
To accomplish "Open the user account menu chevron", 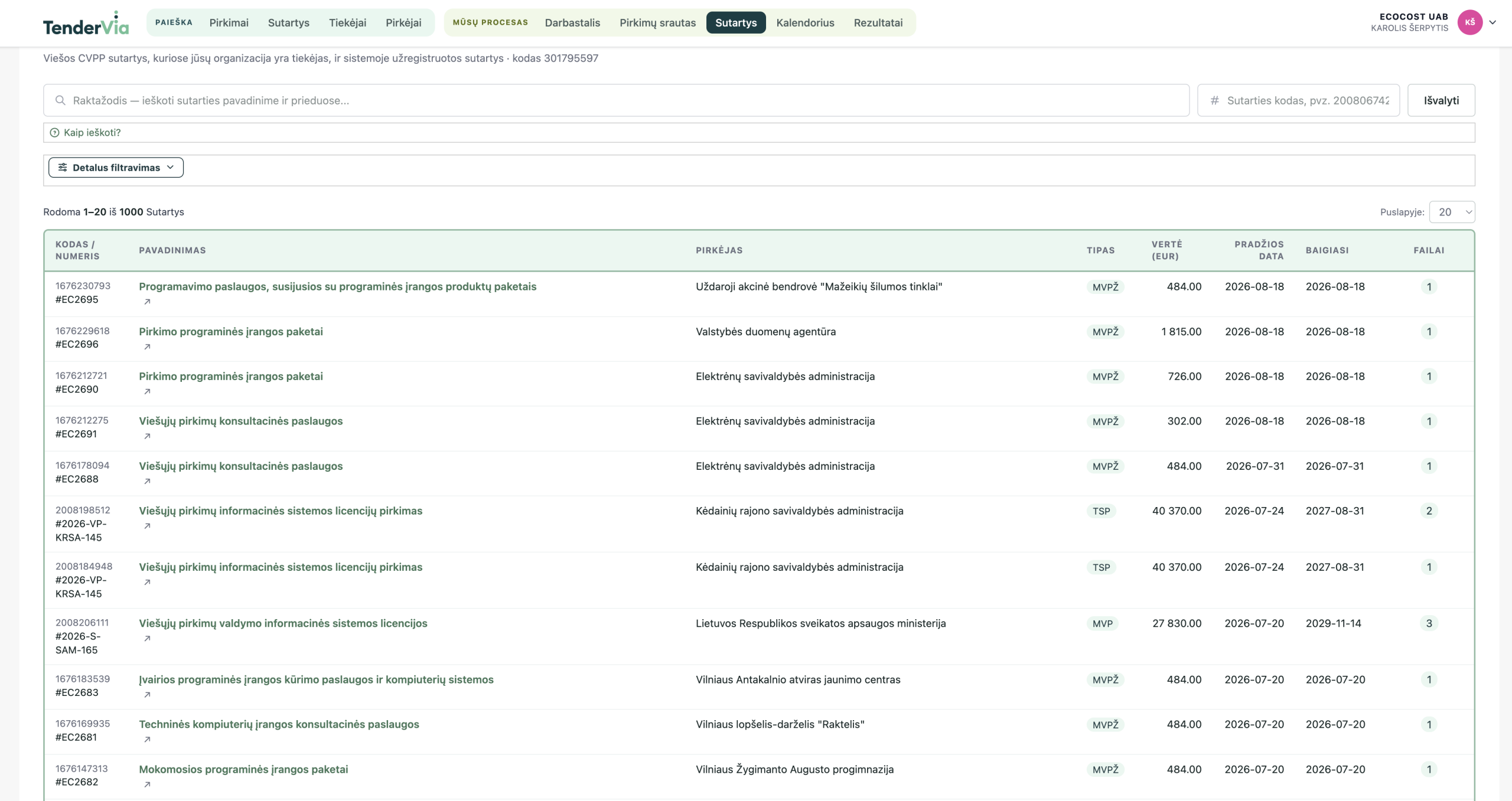I will (x=1493, y=22).
